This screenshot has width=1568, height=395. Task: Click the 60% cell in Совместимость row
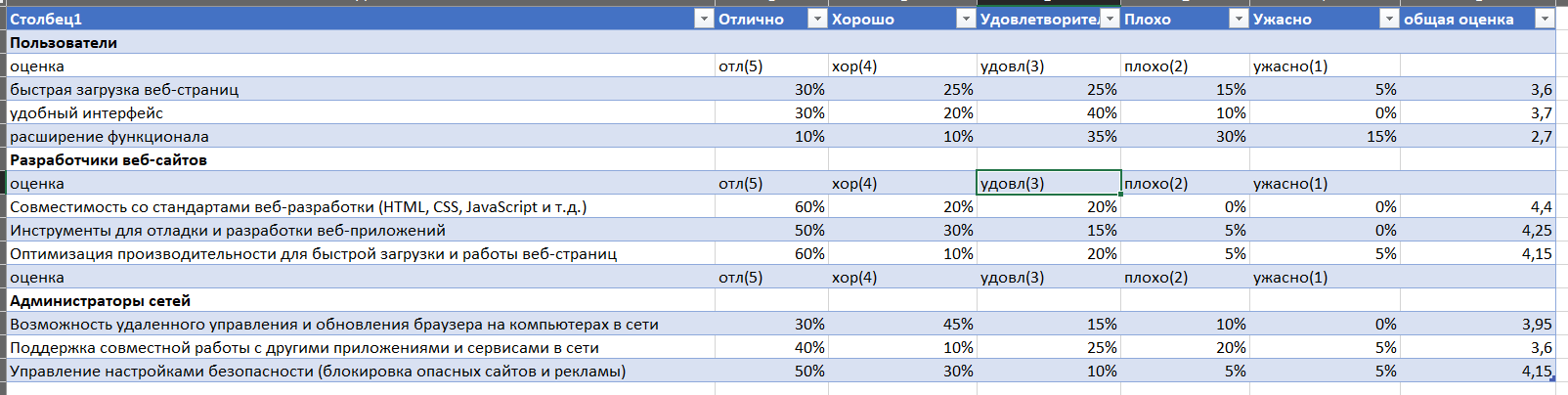[771, 206]
